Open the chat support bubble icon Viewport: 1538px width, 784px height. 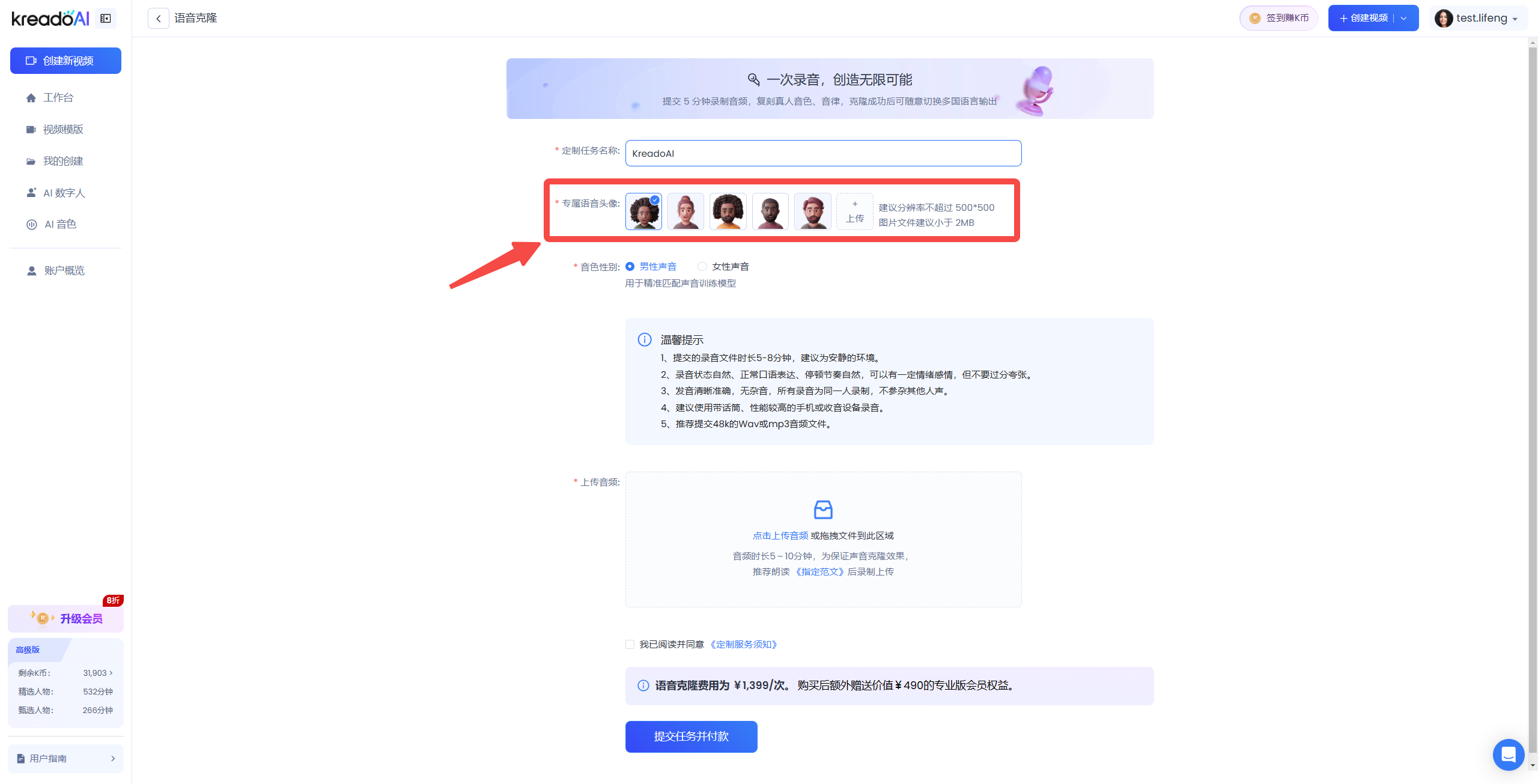(1508, 755)
